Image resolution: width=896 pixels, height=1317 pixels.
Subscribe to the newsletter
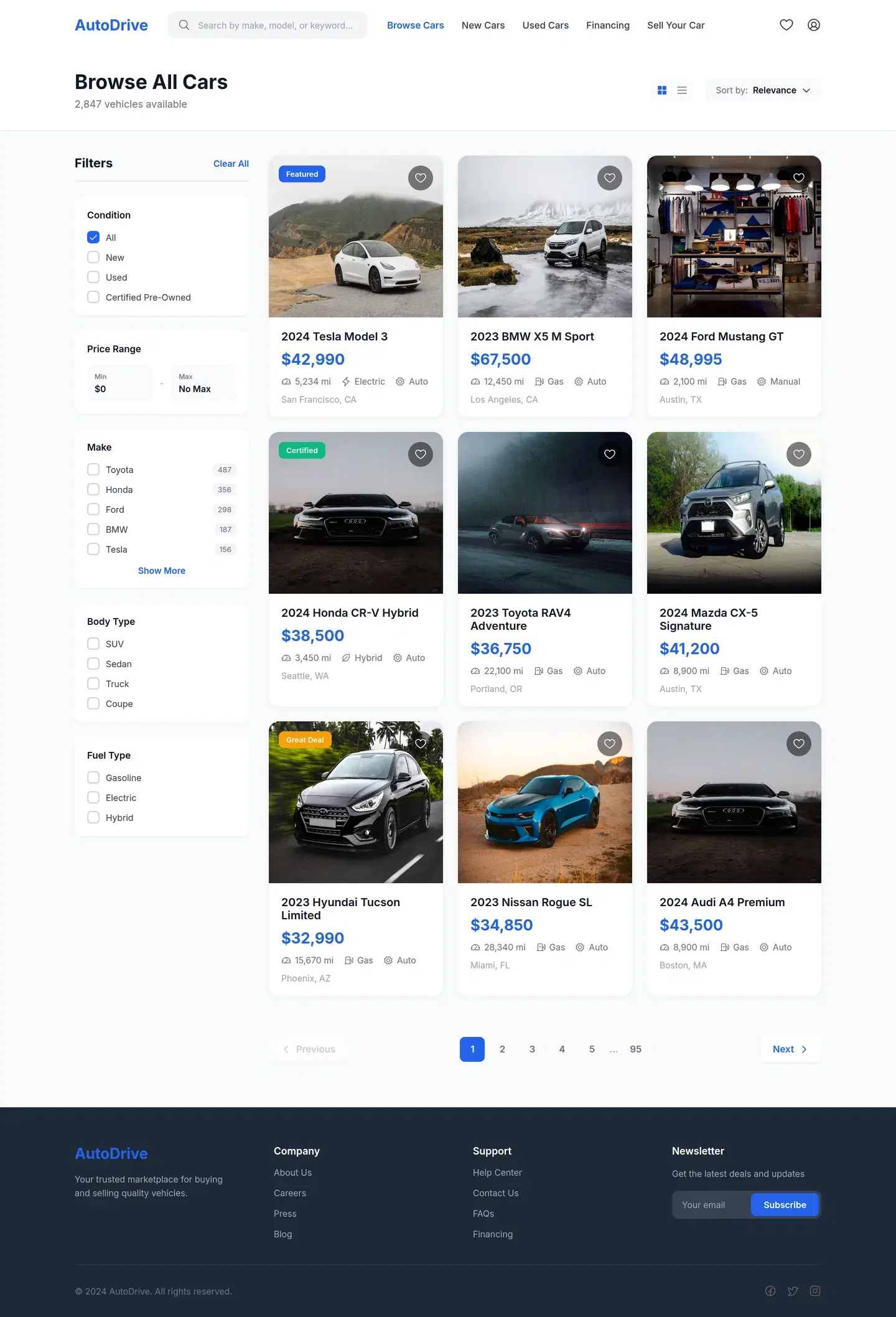(785, 1205)
